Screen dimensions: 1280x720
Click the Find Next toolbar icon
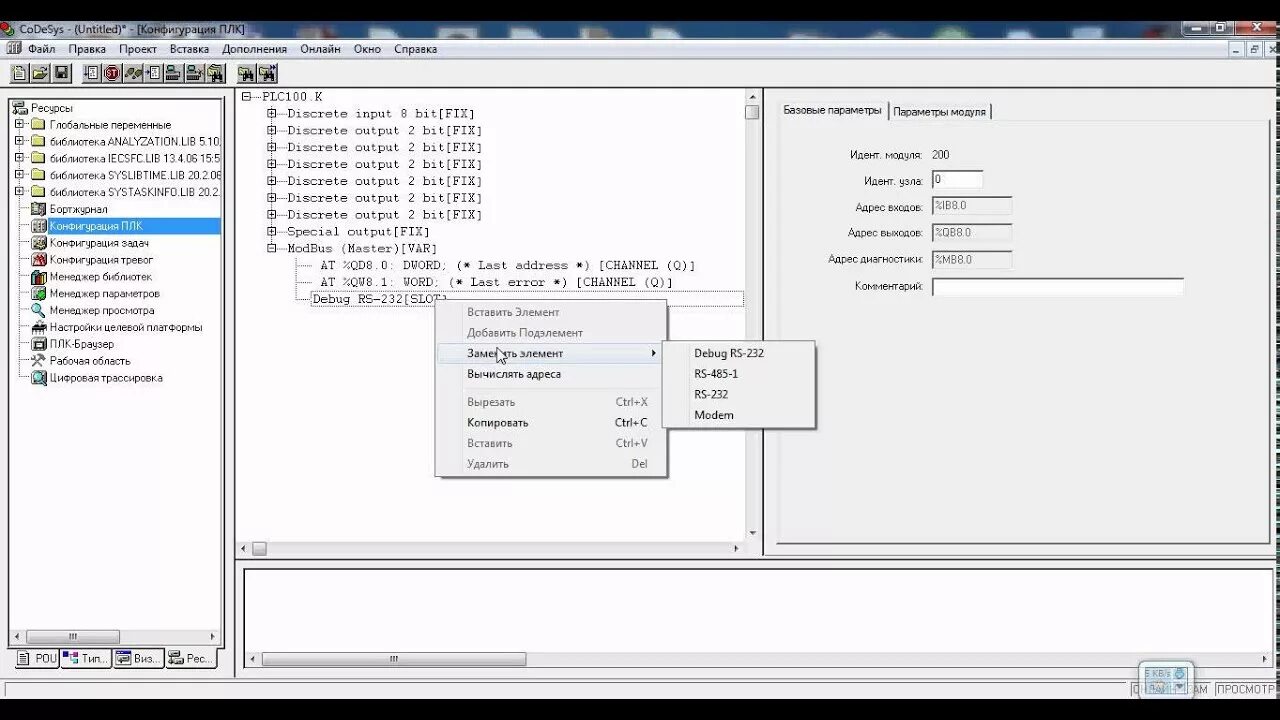267,73
